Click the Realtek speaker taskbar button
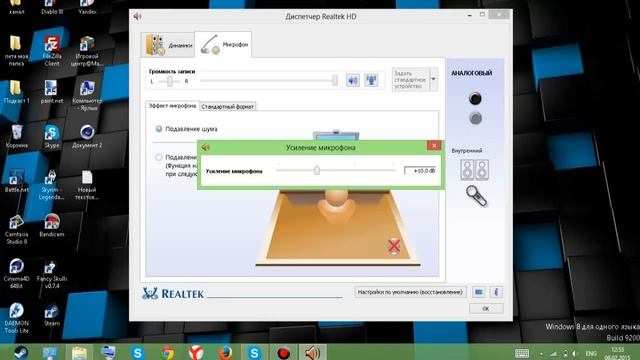 pos(313,352)
